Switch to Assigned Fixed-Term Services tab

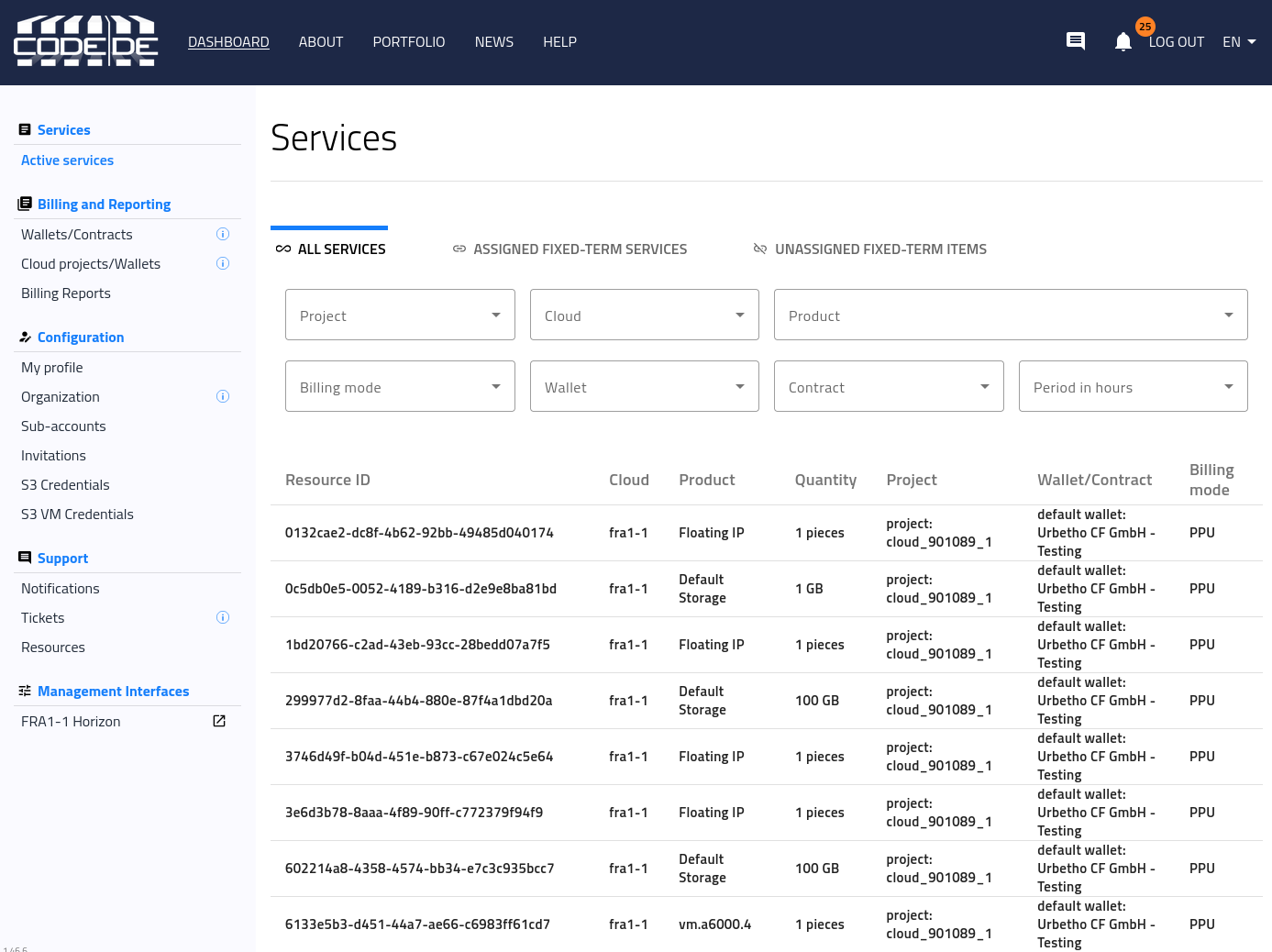point(570,249)
